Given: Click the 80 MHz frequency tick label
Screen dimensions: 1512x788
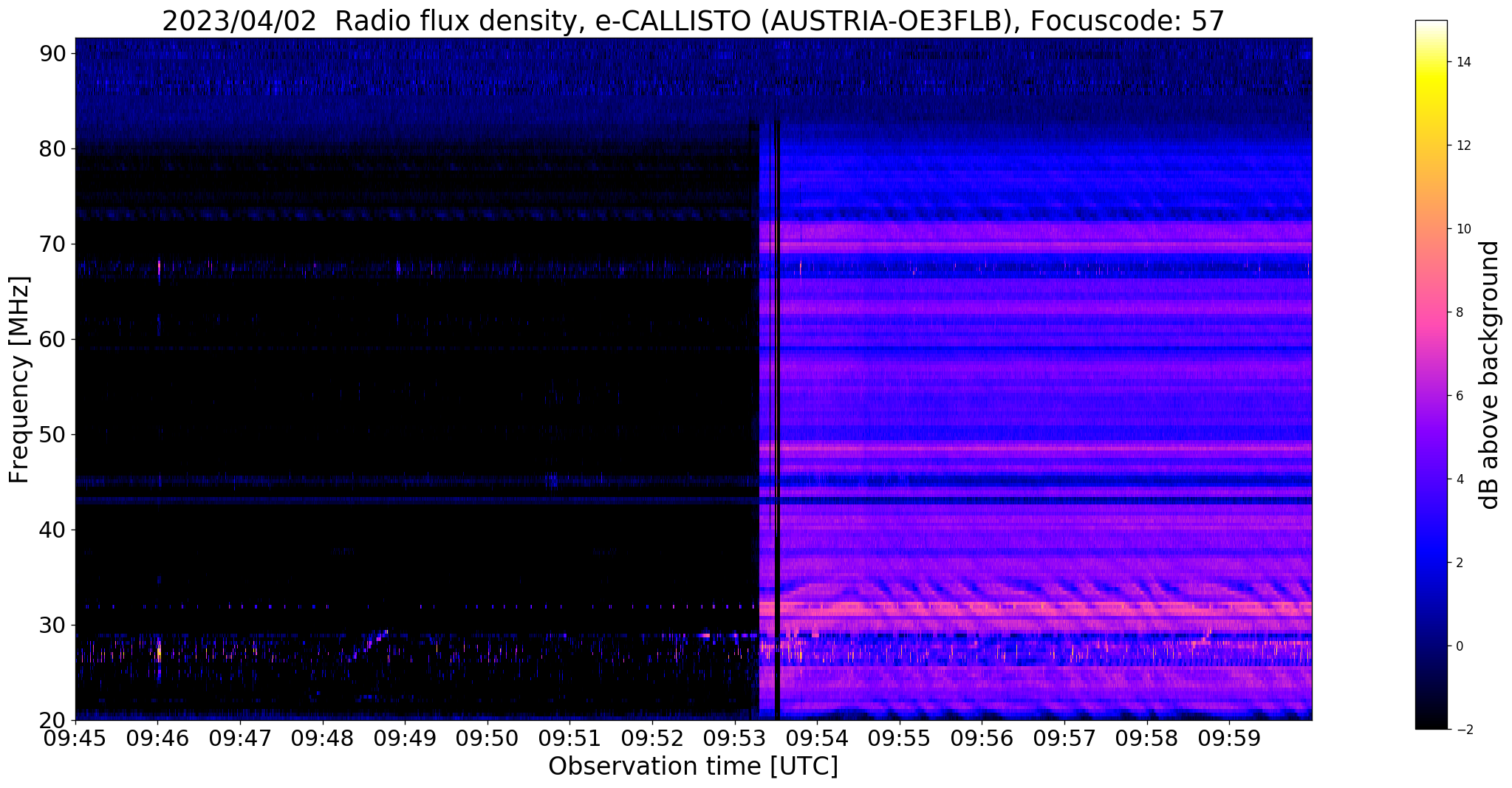Looking at the screenshot, I should coord(52,148).
